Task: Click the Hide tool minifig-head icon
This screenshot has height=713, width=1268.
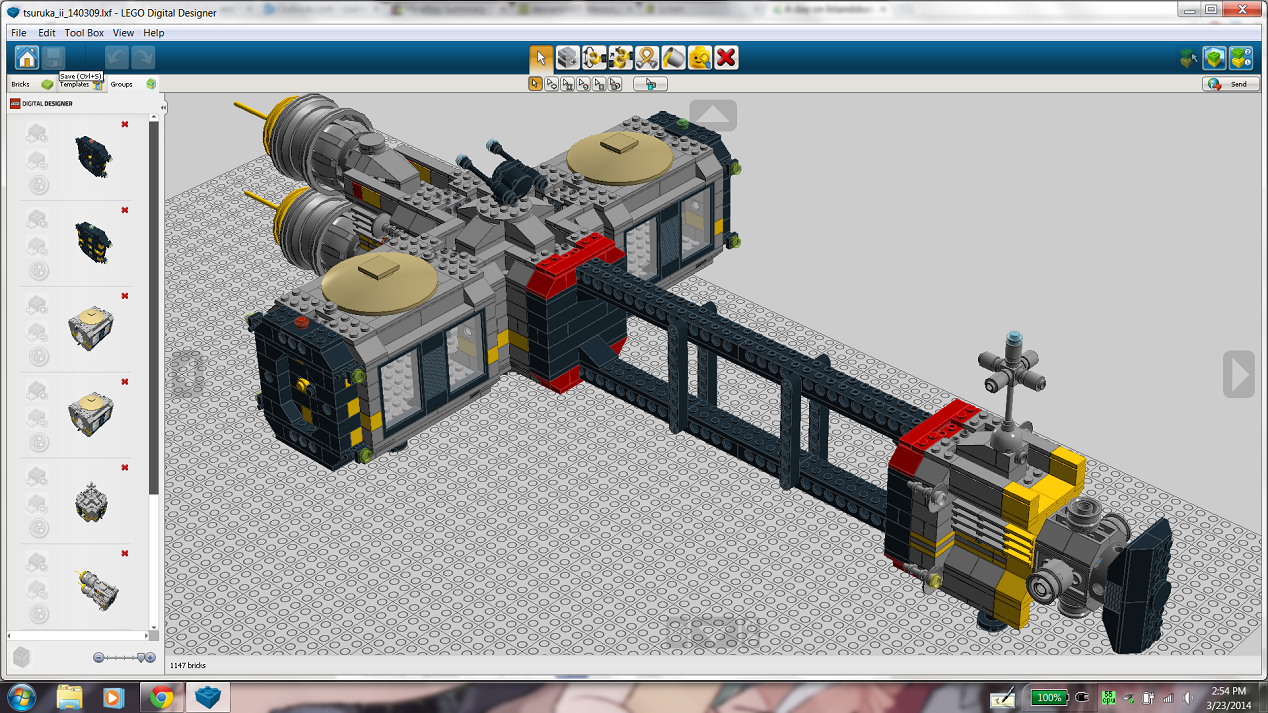Action: [x=700, y=58]
